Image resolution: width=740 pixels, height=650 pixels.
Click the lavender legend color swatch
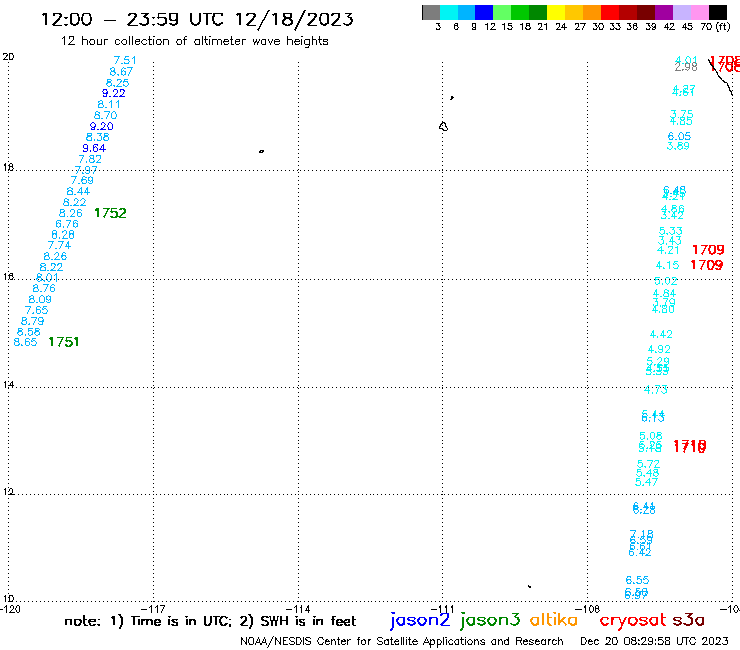tap(681, 12)
